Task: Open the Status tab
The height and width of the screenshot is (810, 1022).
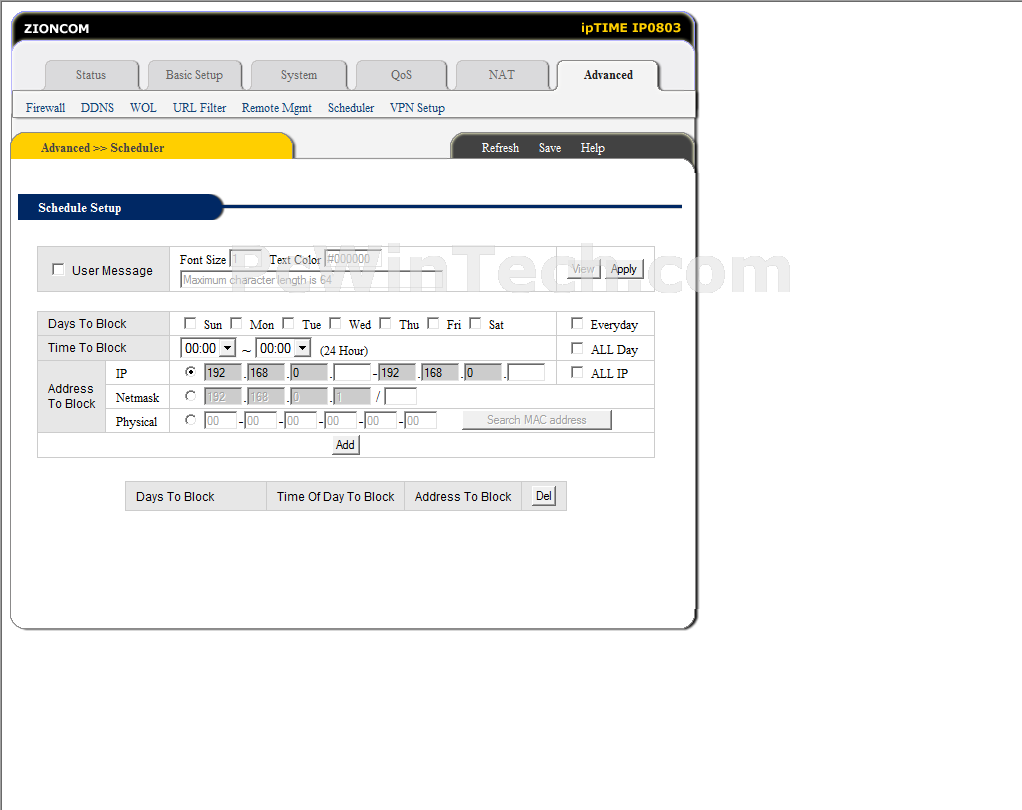Action: (91, 75)
